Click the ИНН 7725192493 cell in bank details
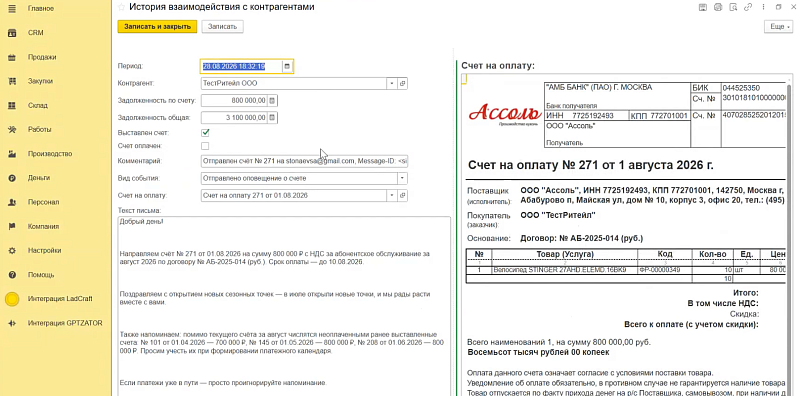 tap(586, 116)
